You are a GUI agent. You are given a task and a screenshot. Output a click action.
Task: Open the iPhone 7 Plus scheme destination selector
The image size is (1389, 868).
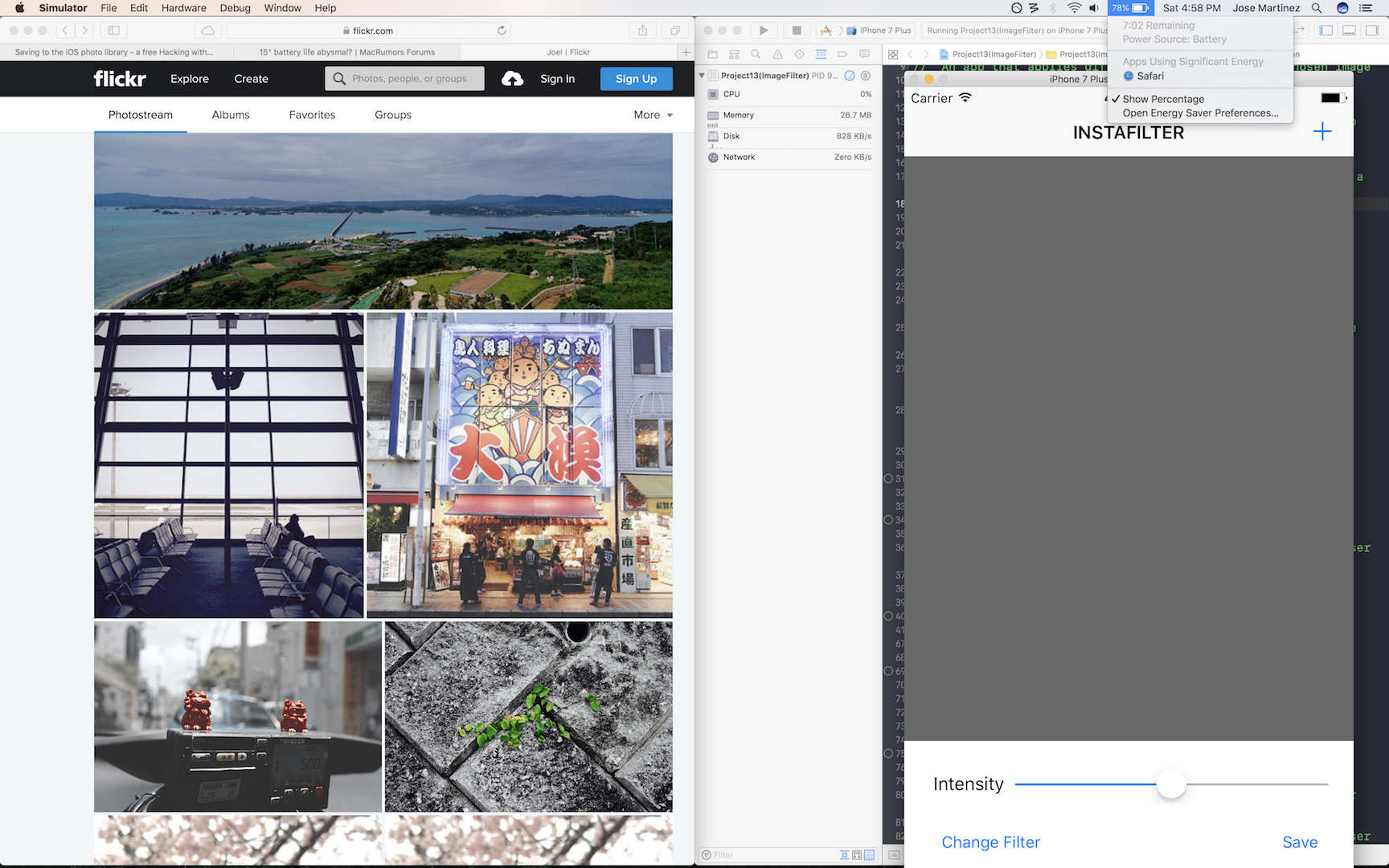[x=879, y=31]
